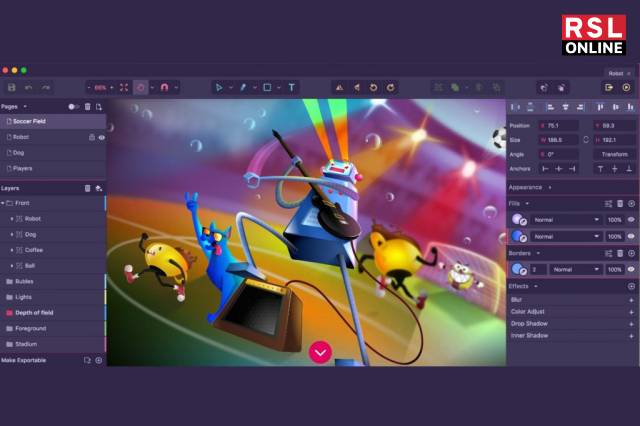Toggle the left horizontal anchor
The image size is (640, 426).
(545, 169)
